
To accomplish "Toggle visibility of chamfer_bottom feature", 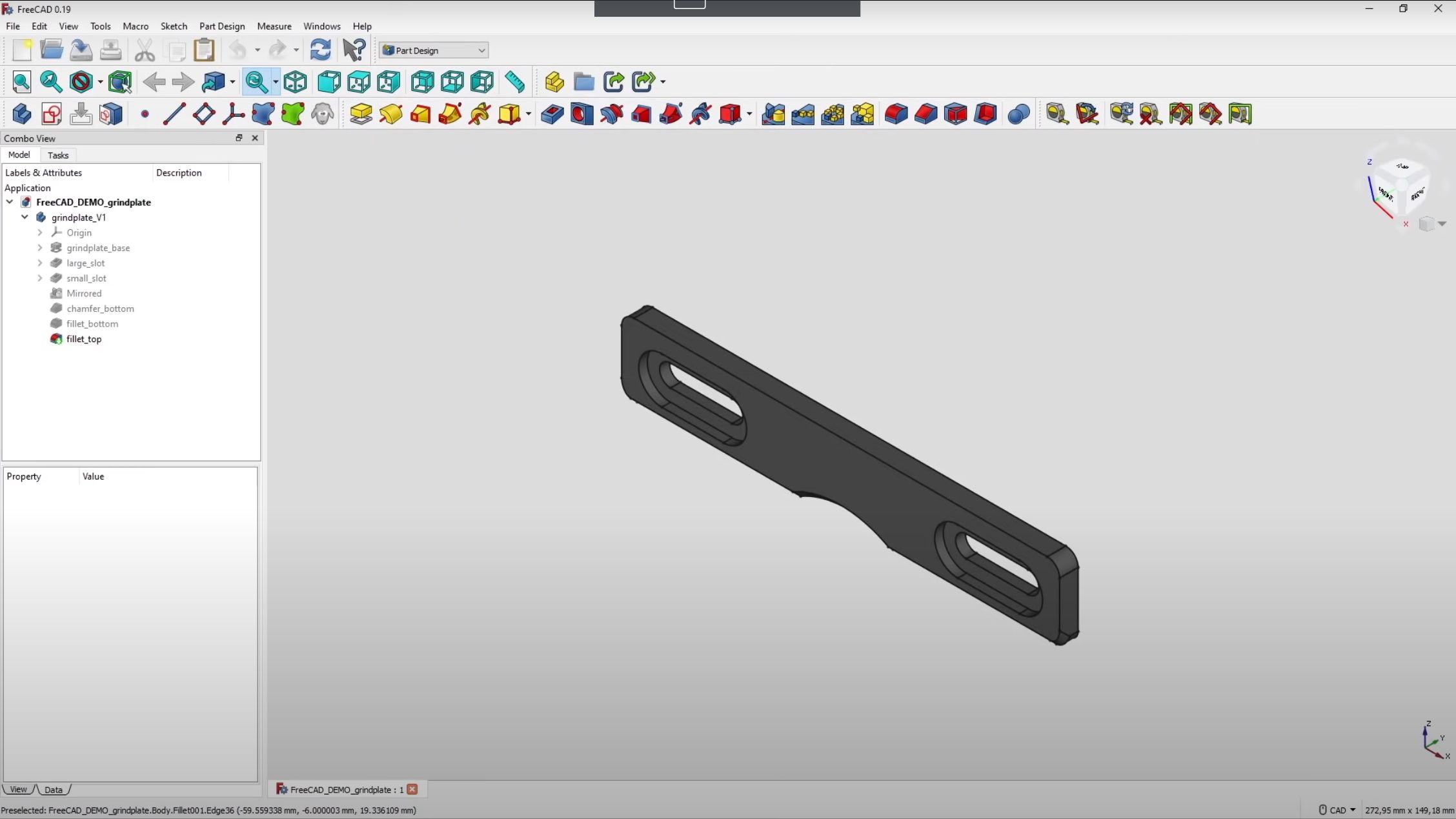I will (100, 308).
